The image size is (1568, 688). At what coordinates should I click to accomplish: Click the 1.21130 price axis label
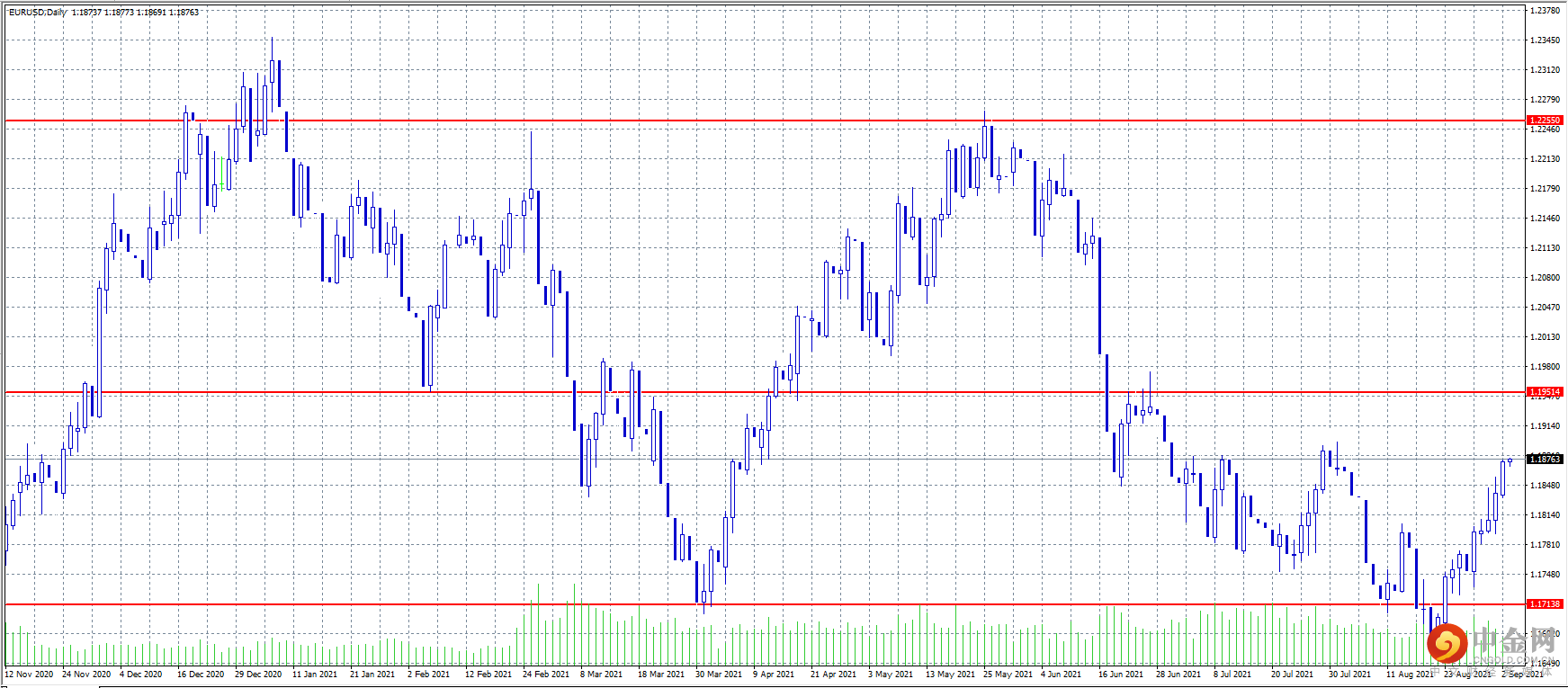pos(1546,248)
